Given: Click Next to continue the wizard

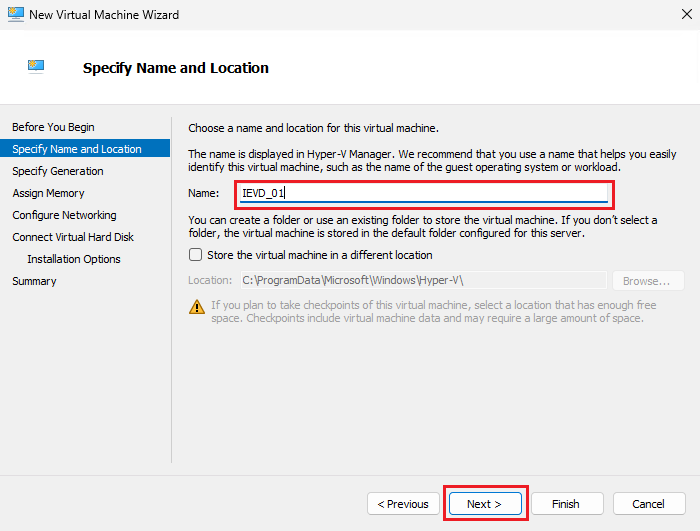Looking at the screenshot, I should (484, 504).
